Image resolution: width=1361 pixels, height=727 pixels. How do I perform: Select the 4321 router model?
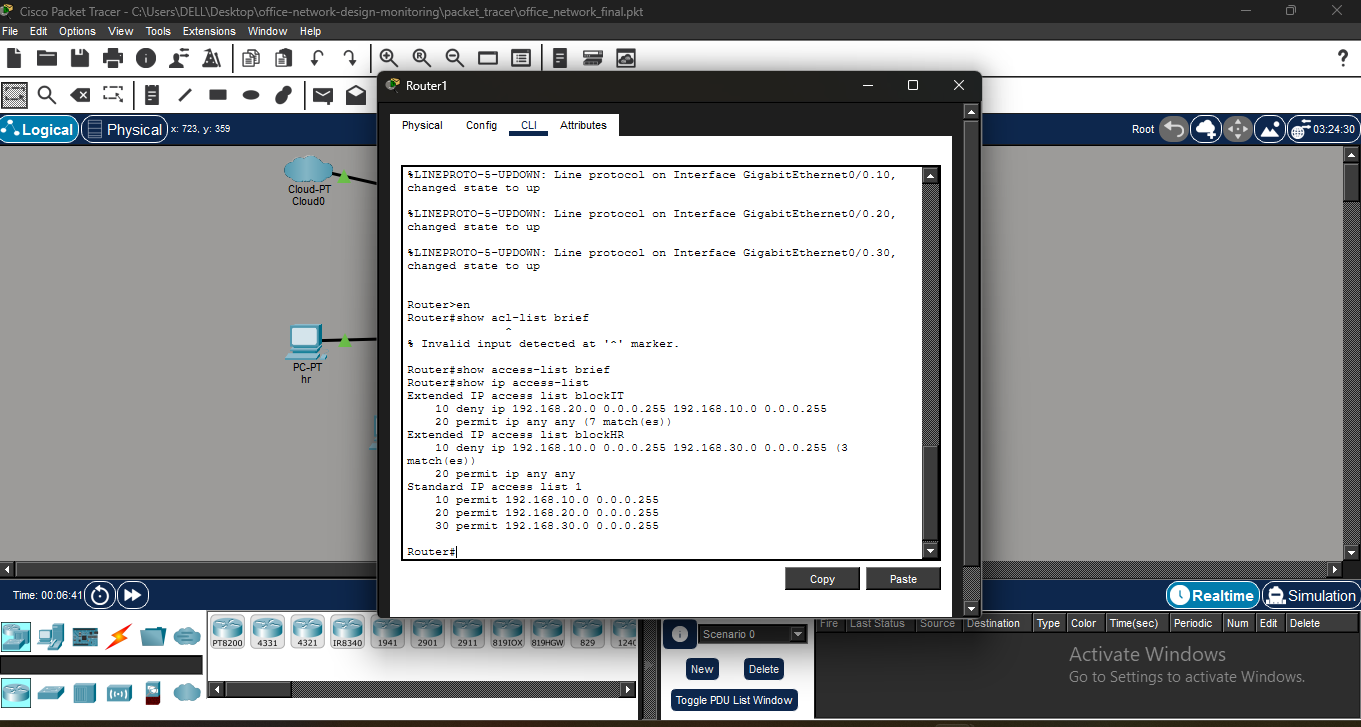click(307, 631)
